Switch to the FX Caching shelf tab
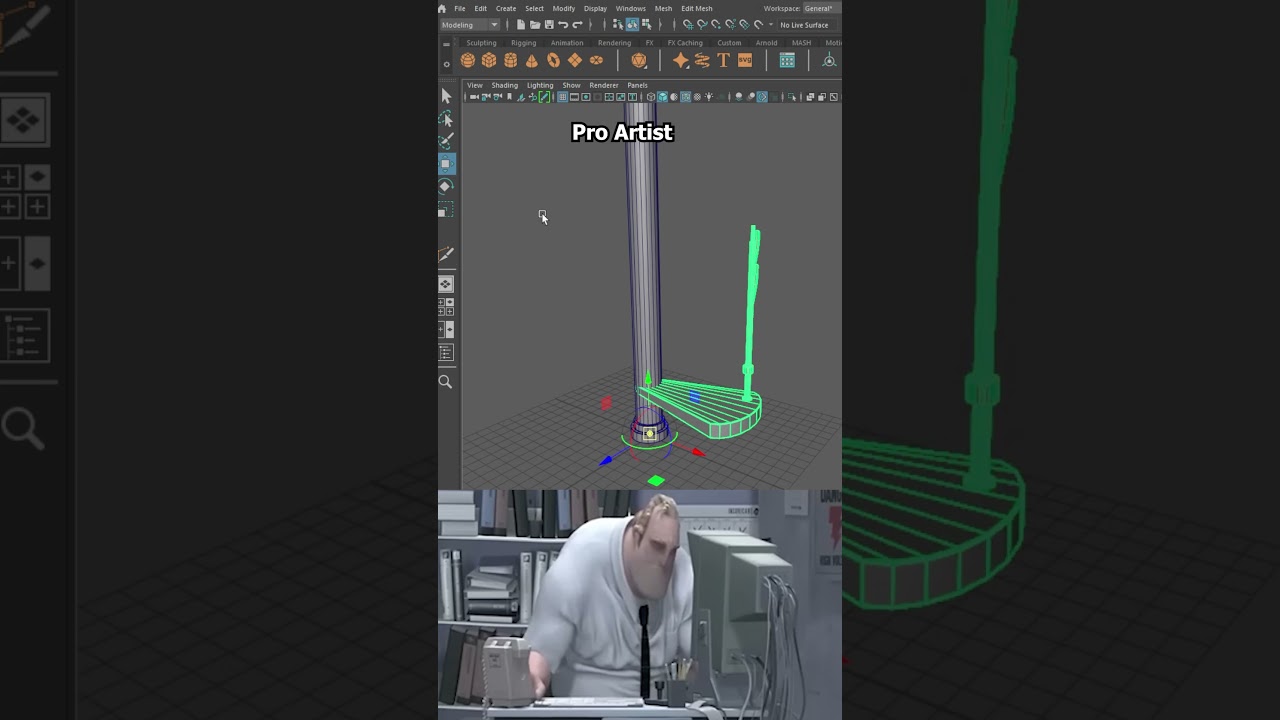This screenshot has width=1280, height=720. tap(685, 43)
